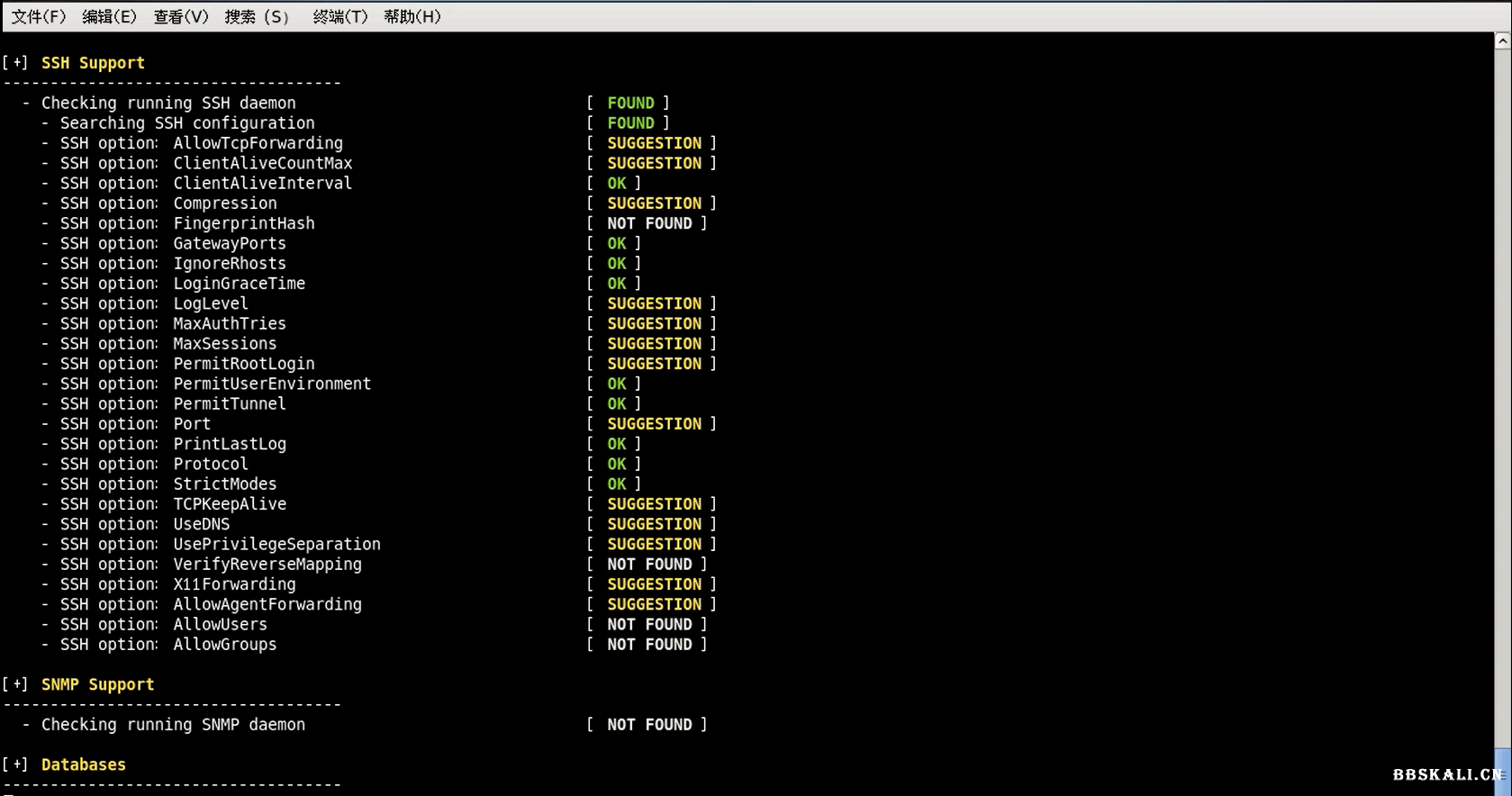Image resolution: width=1512 pixels, height=796 pixels.
Task: Click the Checking running SNMP daemon line
Action: pyautogui.click(x=173, y=725)
